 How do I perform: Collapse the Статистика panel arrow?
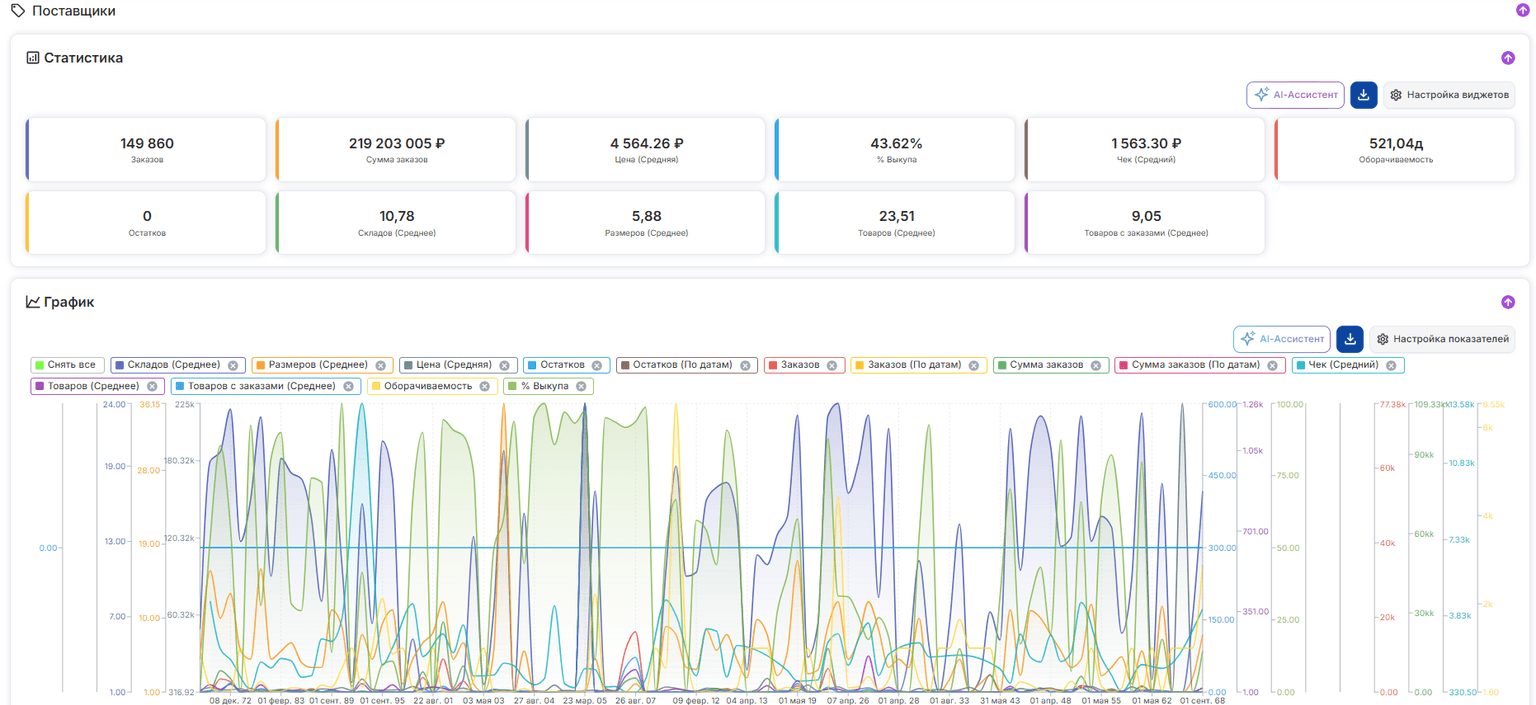(x=1508, y=58)
